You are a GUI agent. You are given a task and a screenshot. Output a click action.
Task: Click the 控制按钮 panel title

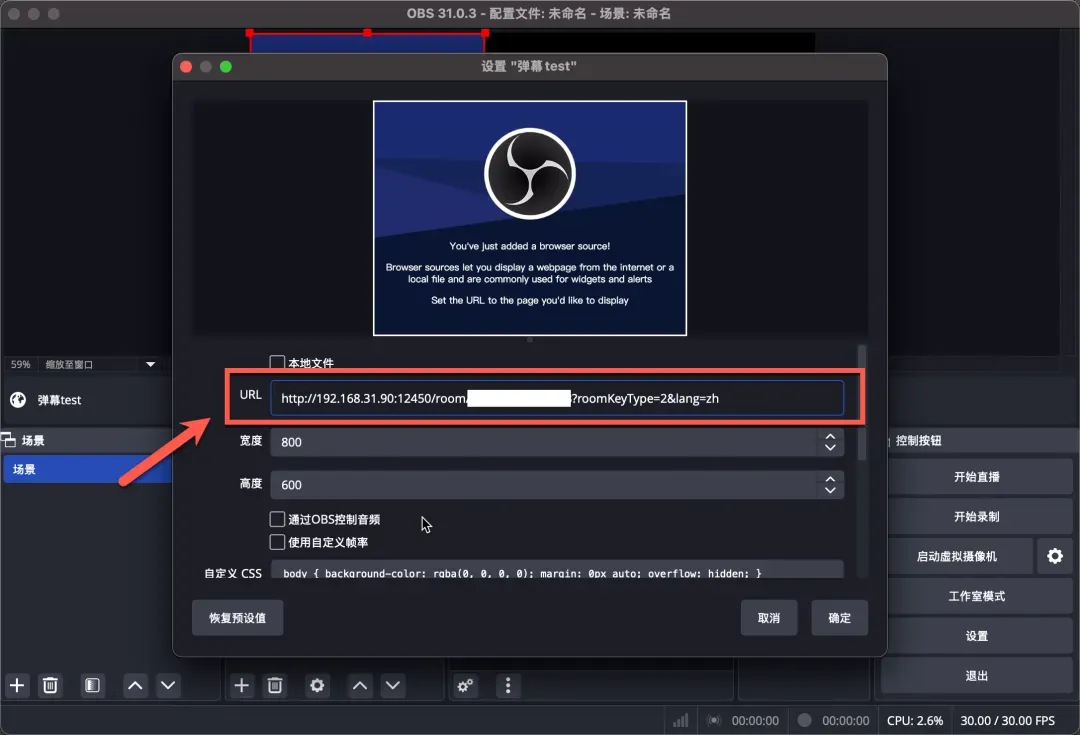[918, 441]
